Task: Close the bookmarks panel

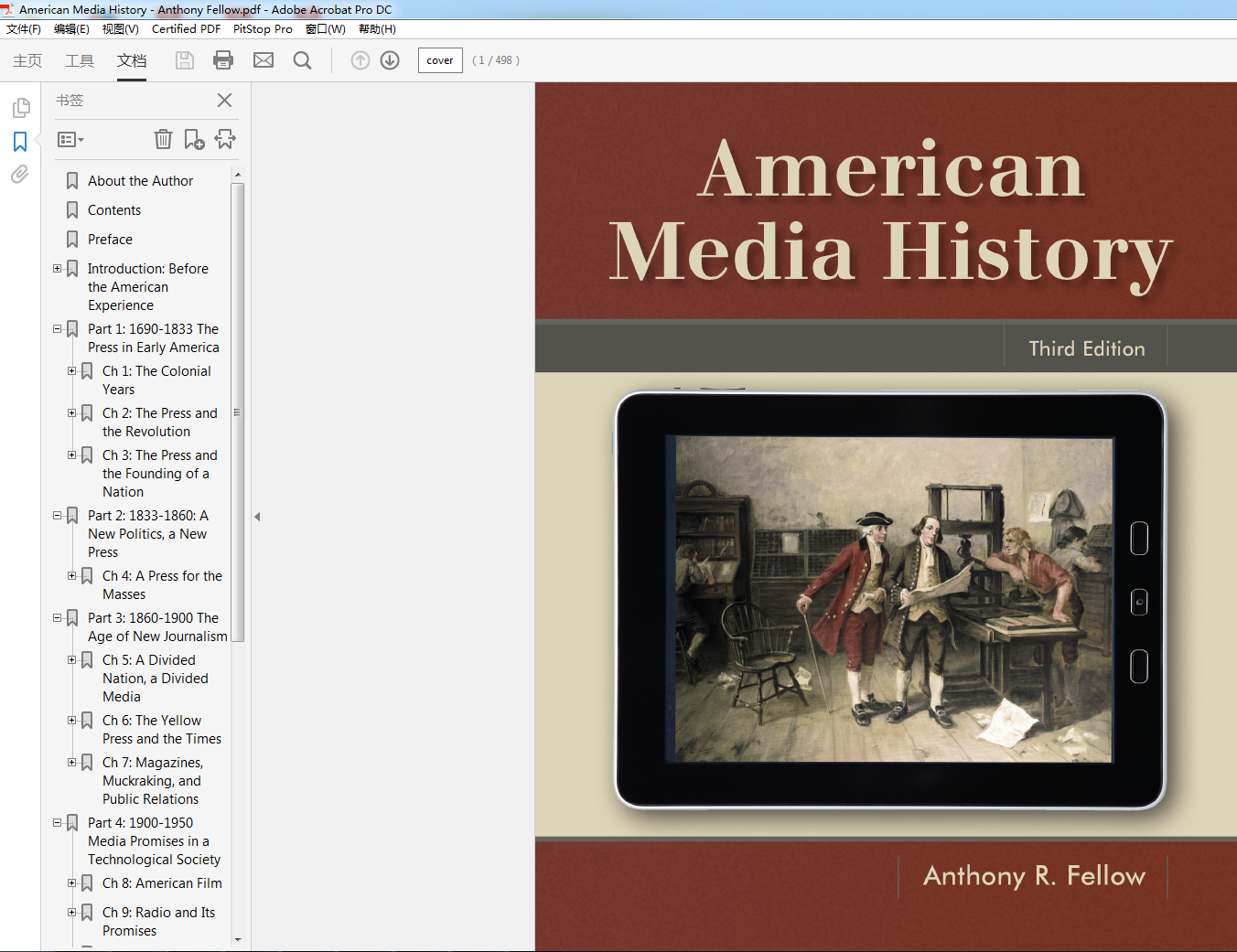Action: pos(224,100)
